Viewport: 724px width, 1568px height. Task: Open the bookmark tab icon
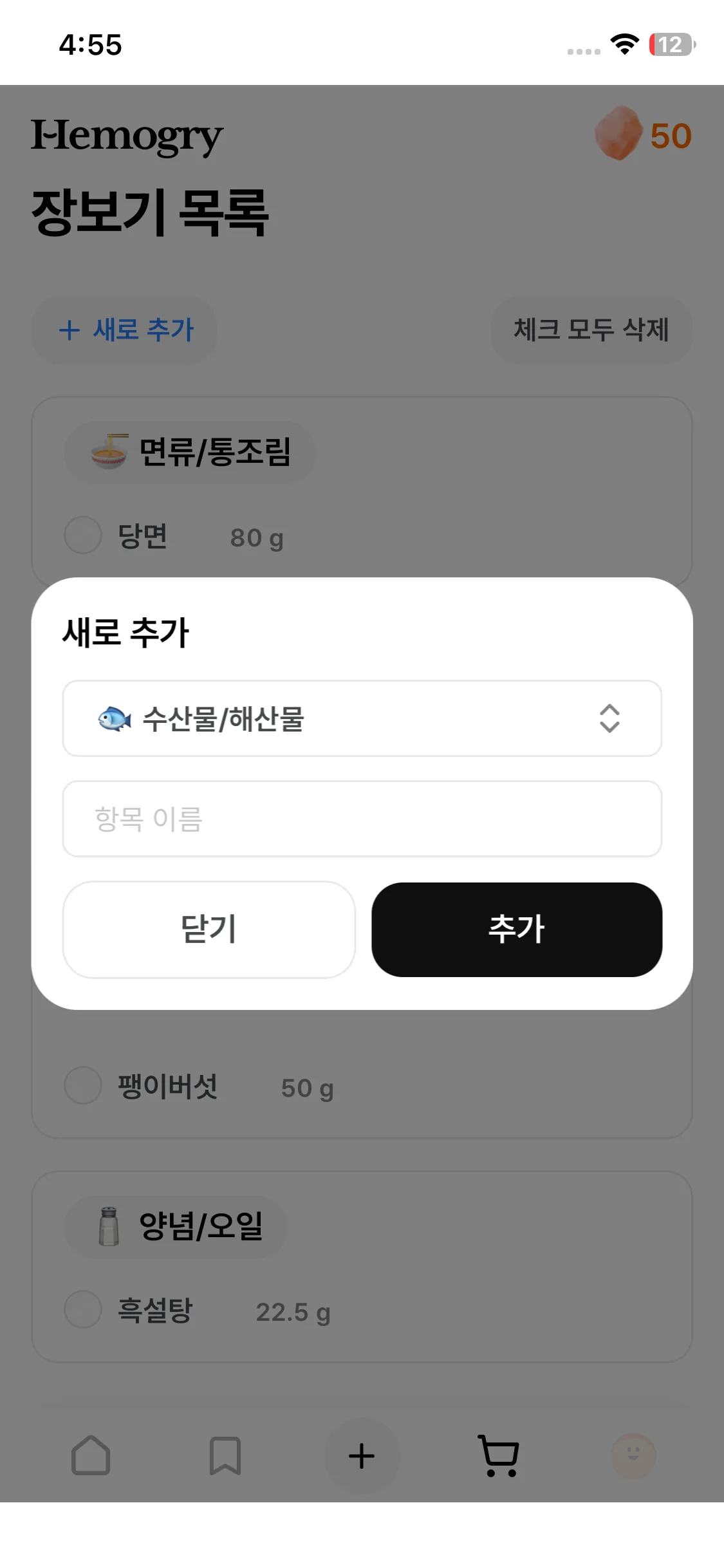click(x=225, y=1455)
